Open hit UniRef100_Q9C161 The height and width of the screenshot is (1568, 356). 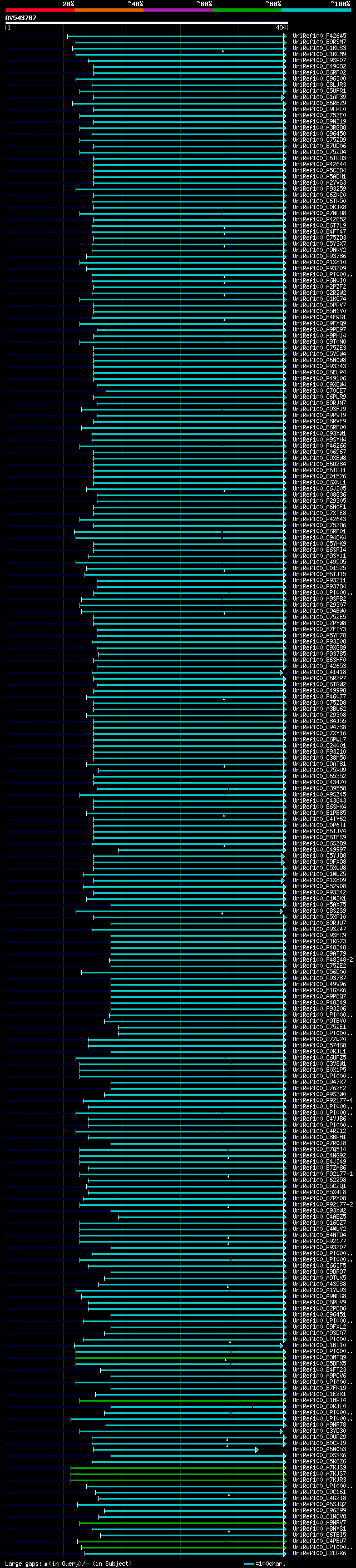pyautogui.click(x=319, y=1492)
